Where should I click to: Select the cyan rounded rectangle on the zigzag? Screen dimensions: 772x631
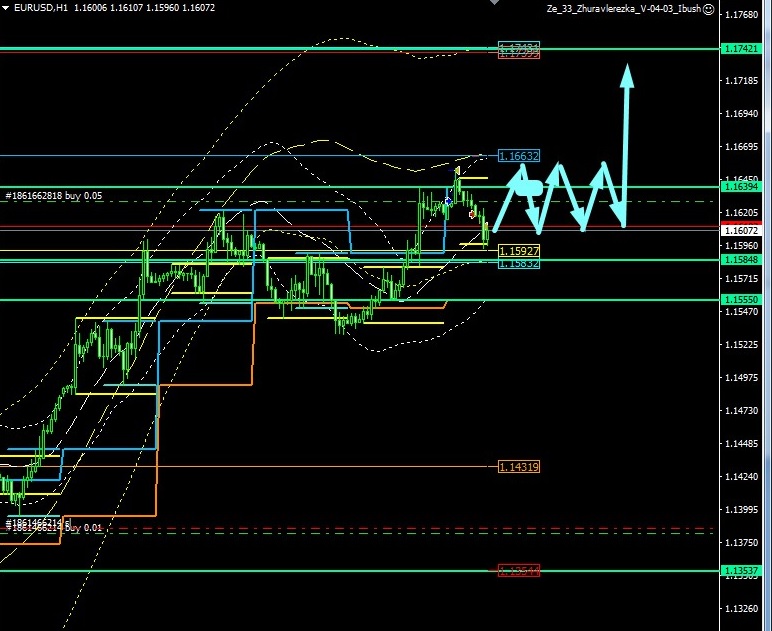tap(530, 187)
